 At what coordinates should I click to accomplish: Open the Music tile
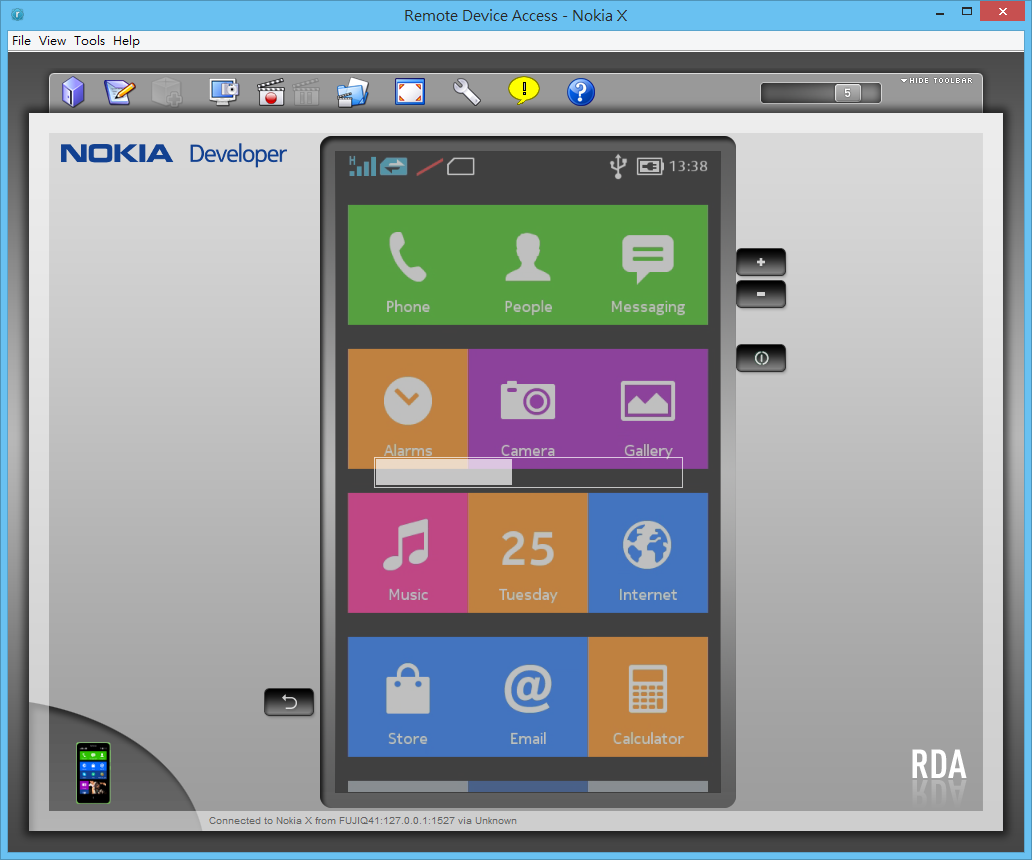pyautogui.click(x=408, y=553)
